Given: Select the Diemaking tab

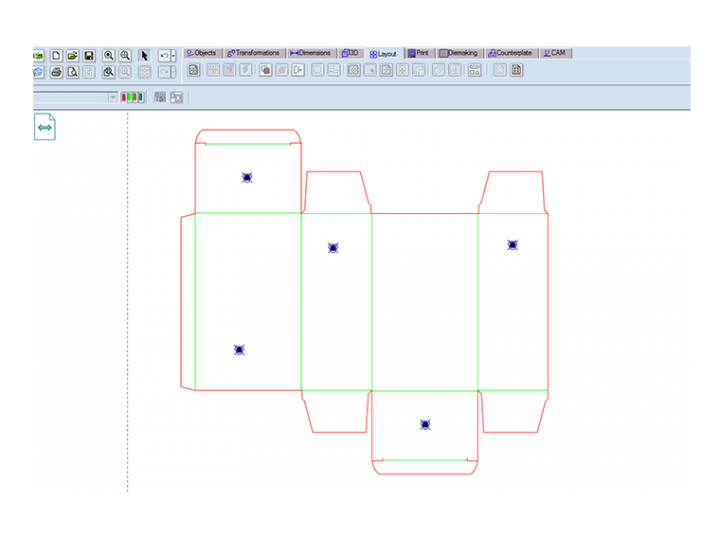Looking at the screenshot, I should click(459, 53).
